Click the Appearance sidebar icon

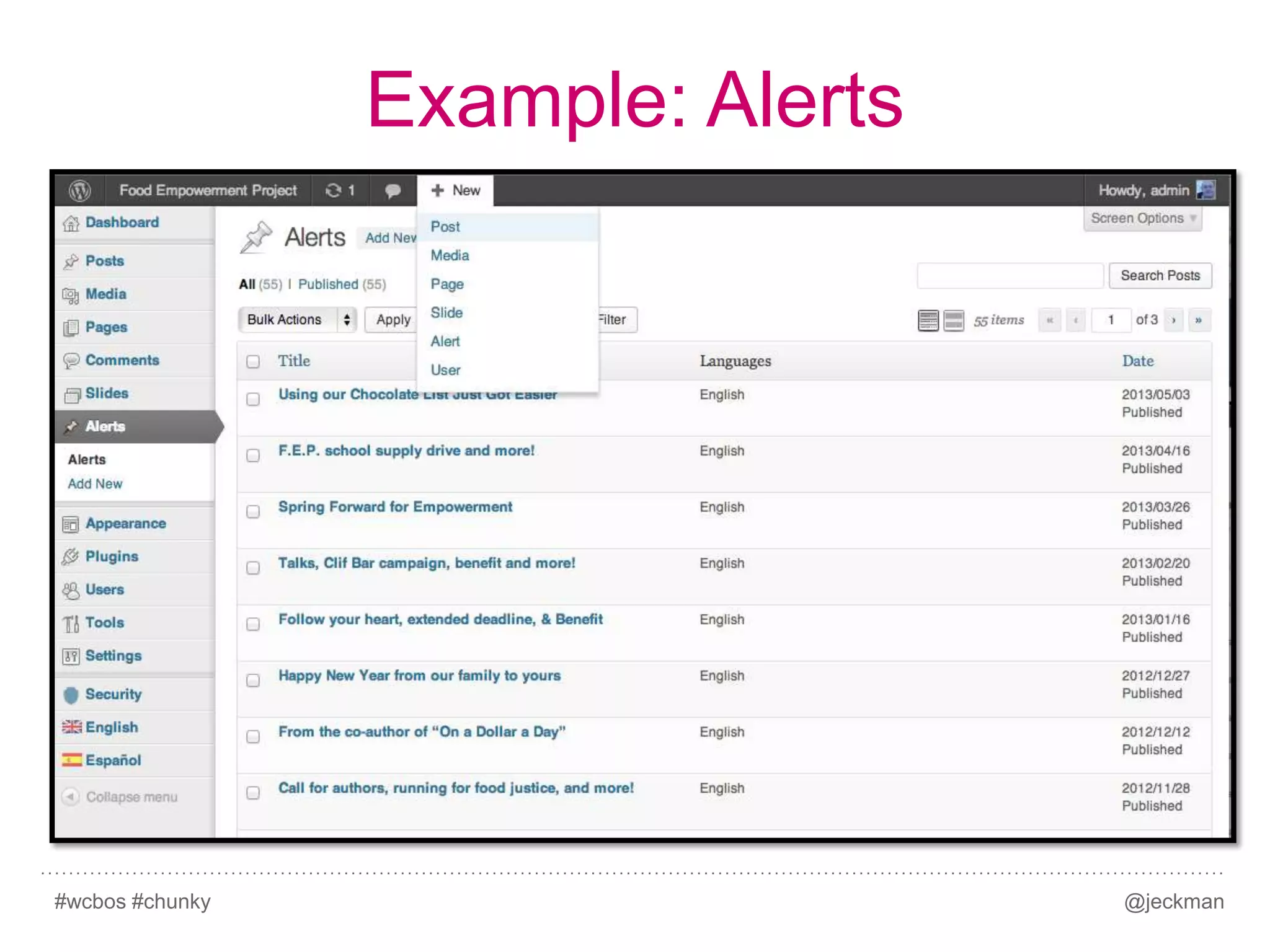(x=71, y=524)
